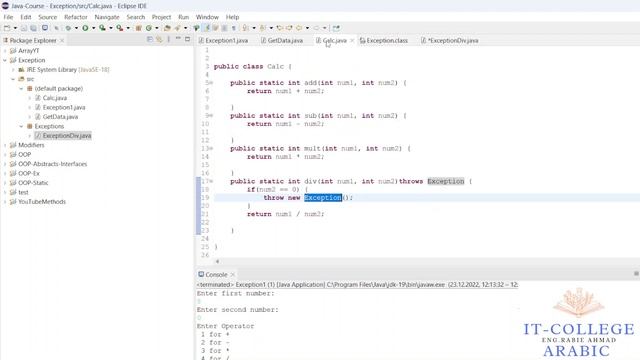This screenshot has height=360, width=640.
Task: Click the Previous Annotation toolbar icon
Action: (262, 28)
